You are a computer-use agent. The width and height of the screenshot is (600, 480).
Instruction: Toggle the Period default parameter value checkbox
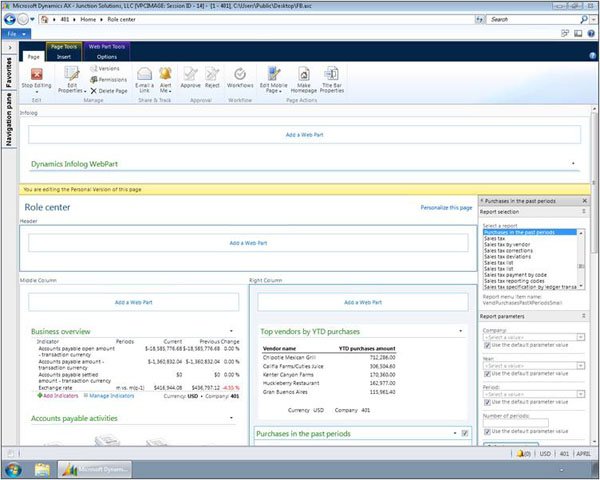[487, 402]
